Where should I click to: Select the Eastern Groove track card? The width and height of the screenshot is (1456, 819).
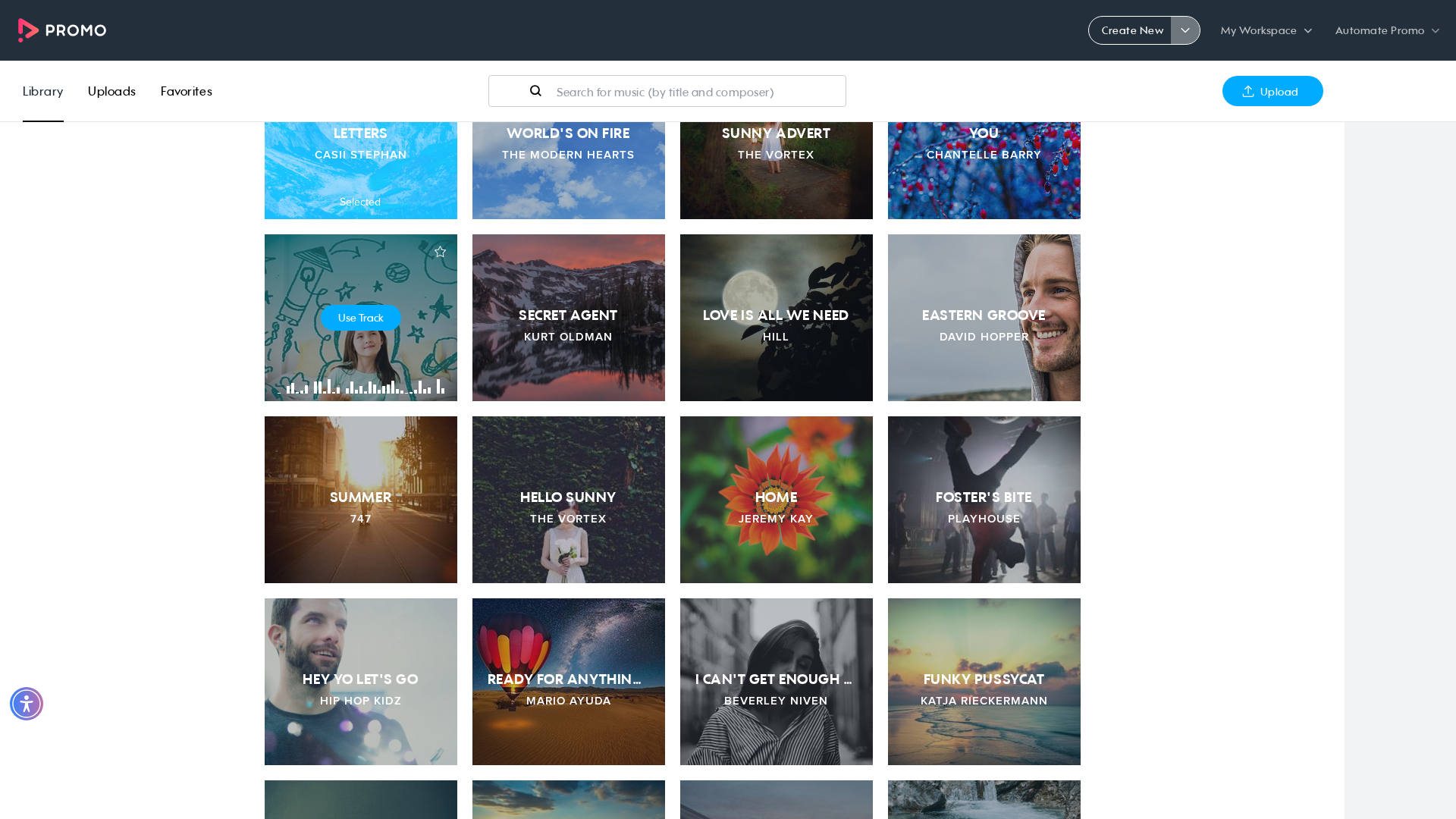[x=984, y=318]
